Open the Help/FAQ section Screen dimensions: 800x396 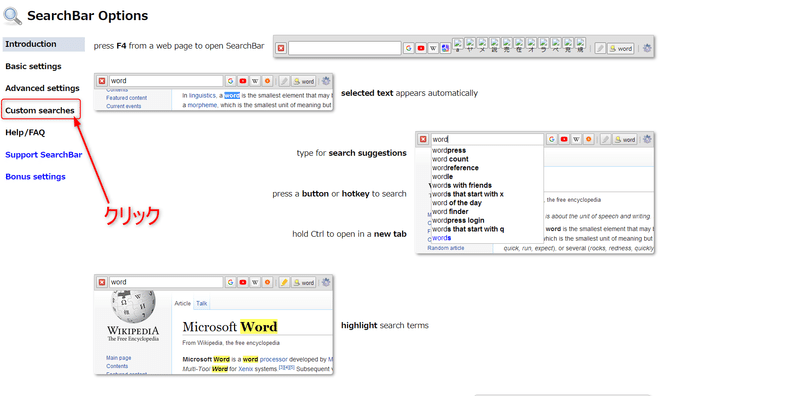25,133
